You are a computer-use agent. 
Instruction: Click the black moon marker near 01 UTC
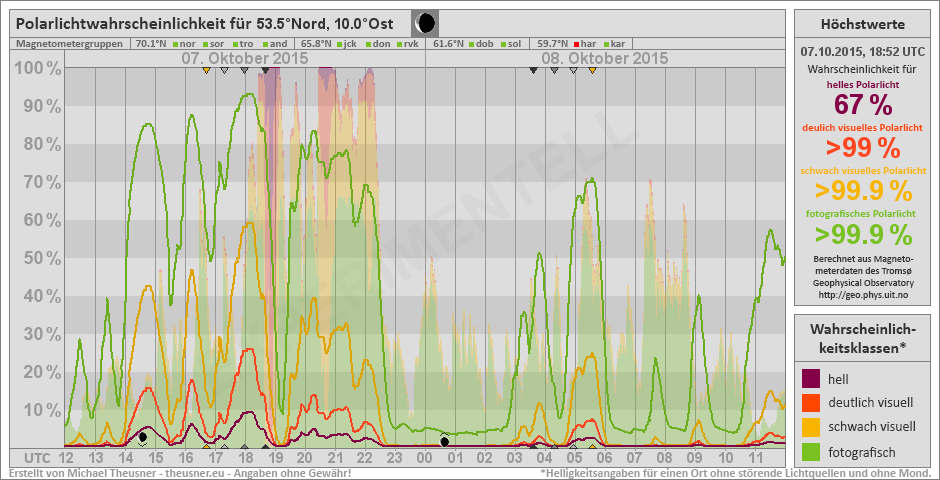(444, 441)
